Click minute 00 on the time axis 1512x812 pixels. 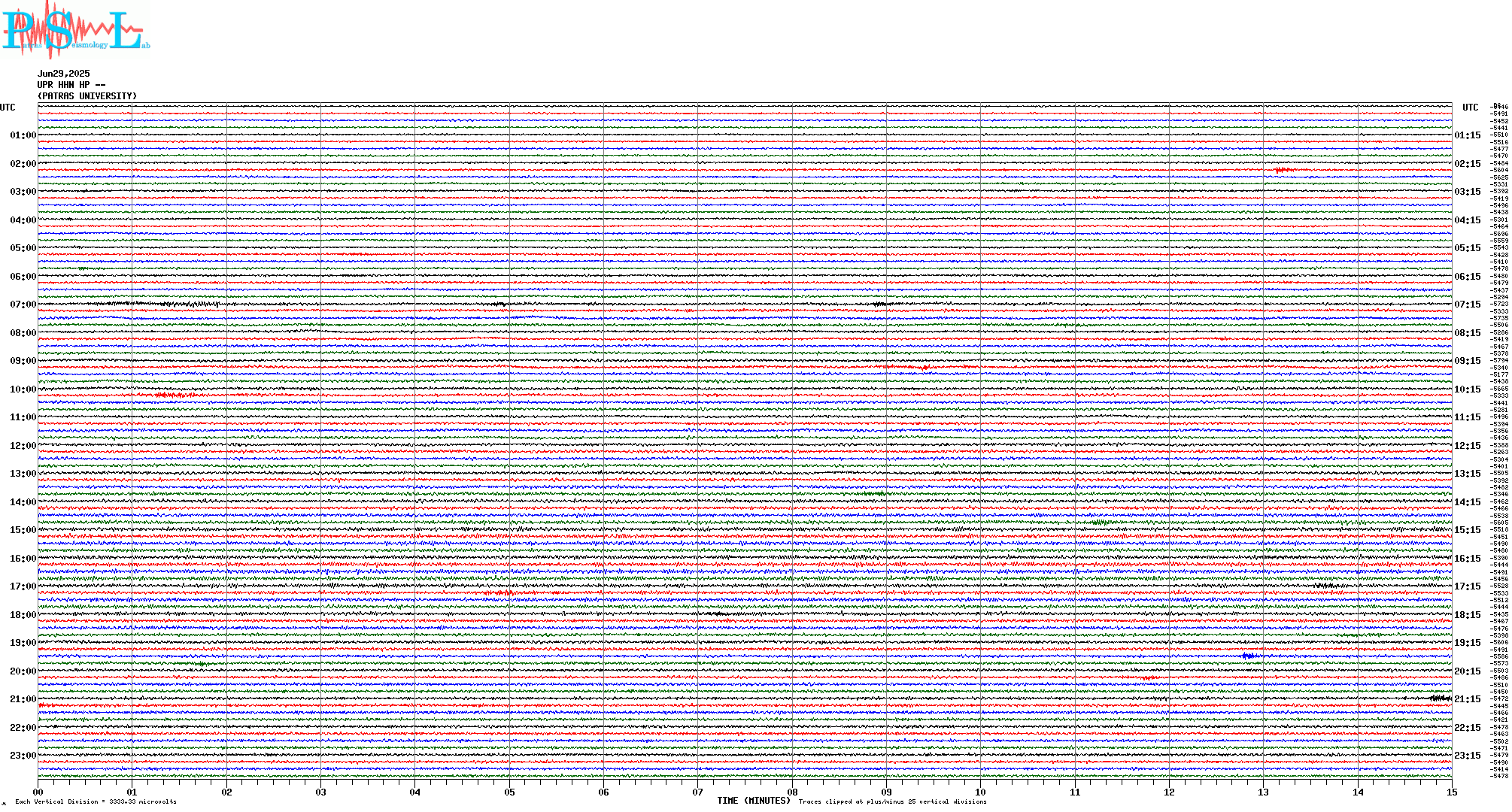point(38,792)
